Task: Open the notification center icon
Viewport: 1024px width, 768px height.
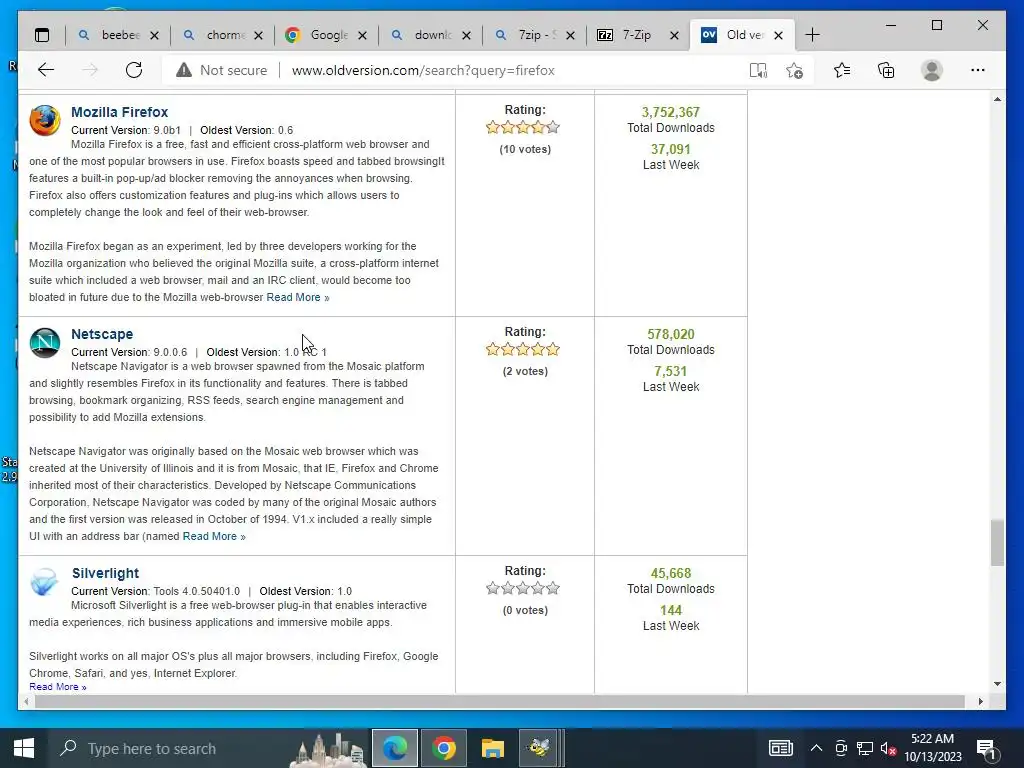Action: [x=987, y=750]
